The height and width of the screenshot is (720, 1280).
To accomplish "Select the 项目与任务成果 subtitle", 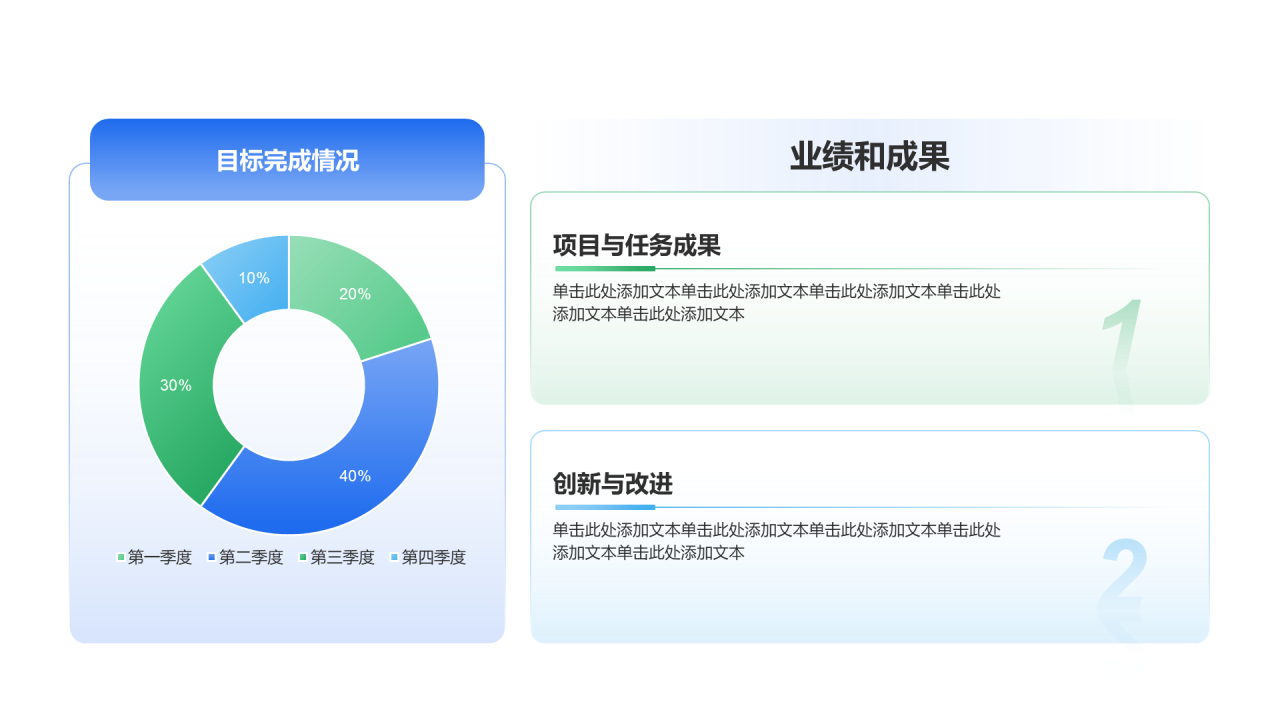I will [637, 245].
